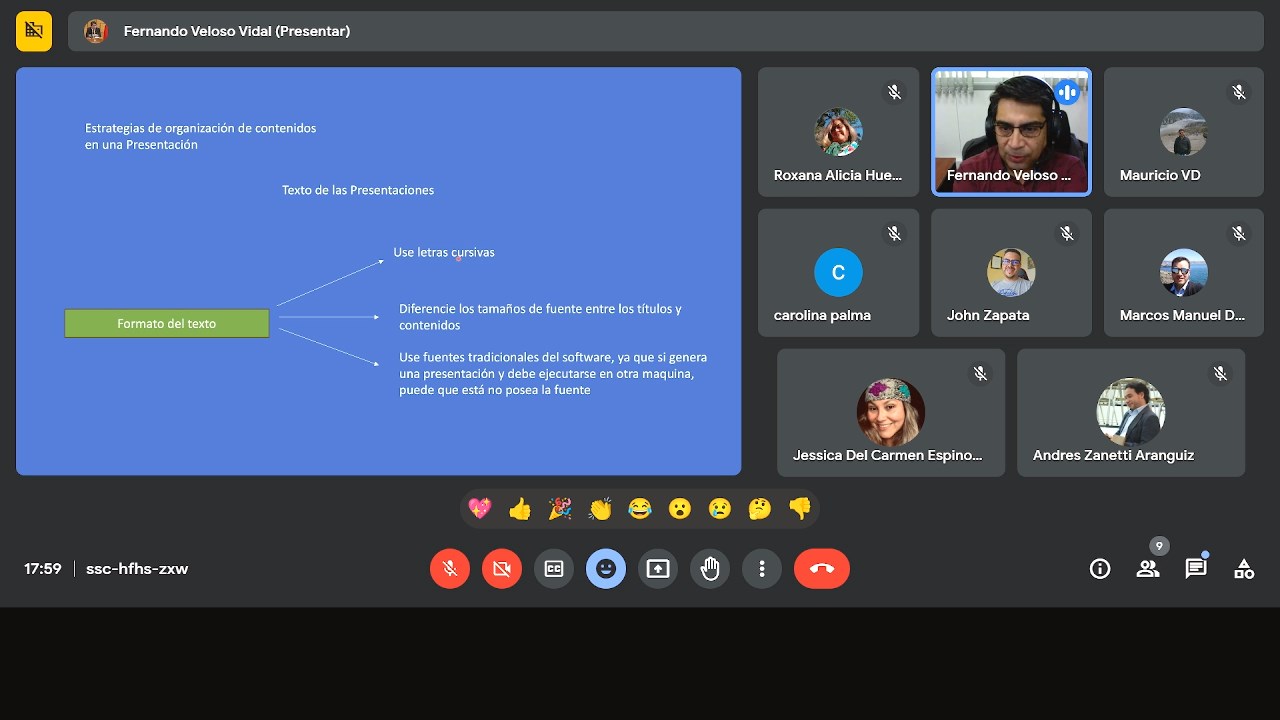Click the yellow stop-presentation icon at top left
Image resolution: width=1280 pixels, height=720 pixels.
pos(34,31)
